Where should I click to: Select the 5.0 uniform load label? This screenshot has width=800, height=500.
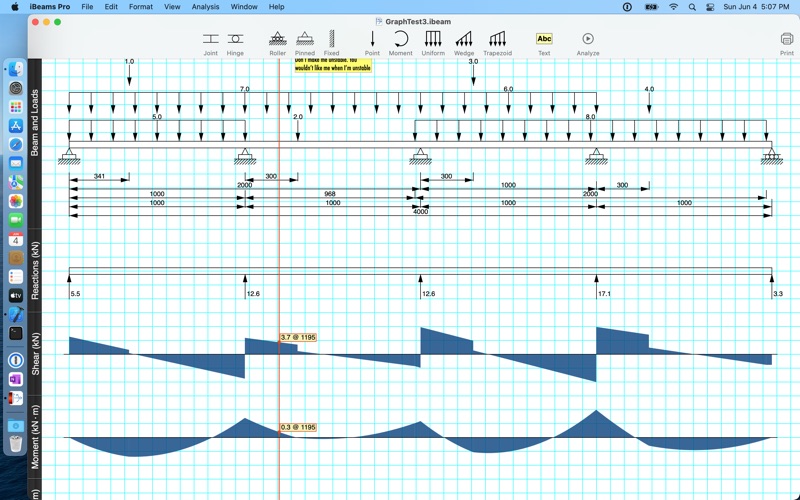pyautogui.click(x=157, y=117)
